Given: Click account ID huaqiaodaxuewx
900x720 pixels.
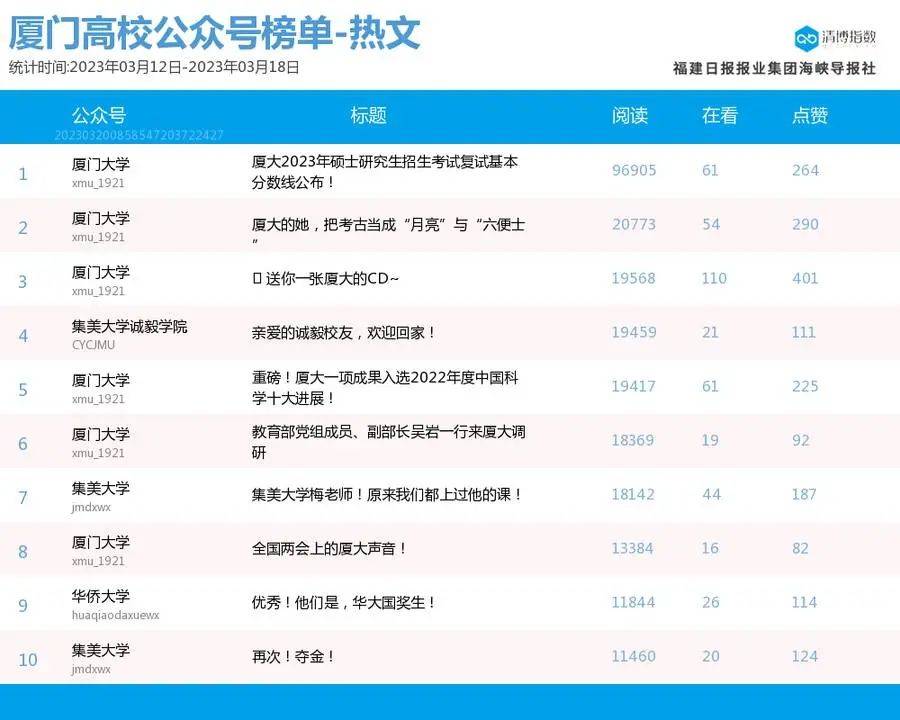Looking at the screenshot, I should coord(115,615).
